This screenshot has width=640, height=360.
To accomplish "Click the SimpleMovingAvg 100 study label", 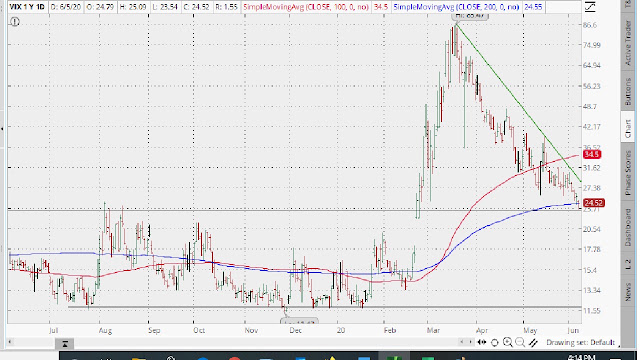I will click(306, 7).
